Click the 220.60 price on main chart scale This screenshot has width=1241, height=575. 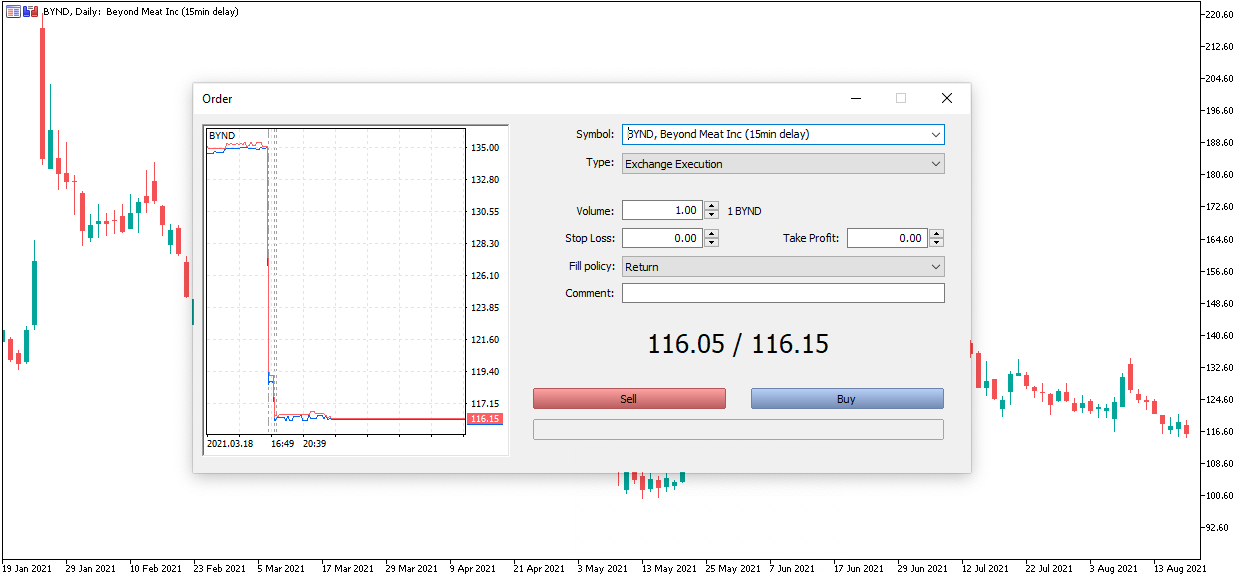click(x=1220, y=15)
